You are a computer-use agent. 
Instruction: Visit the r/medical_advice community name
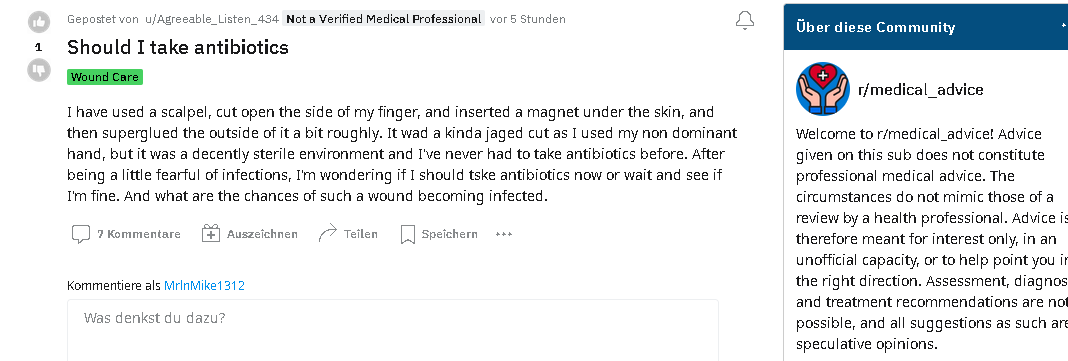coord(921,90)
